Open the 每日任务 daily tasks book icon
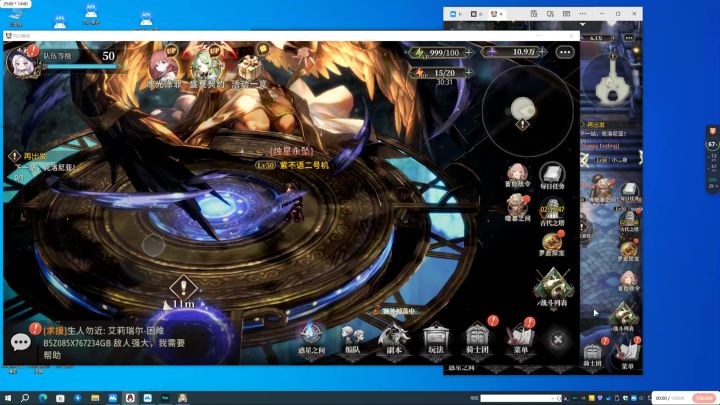 552,176
